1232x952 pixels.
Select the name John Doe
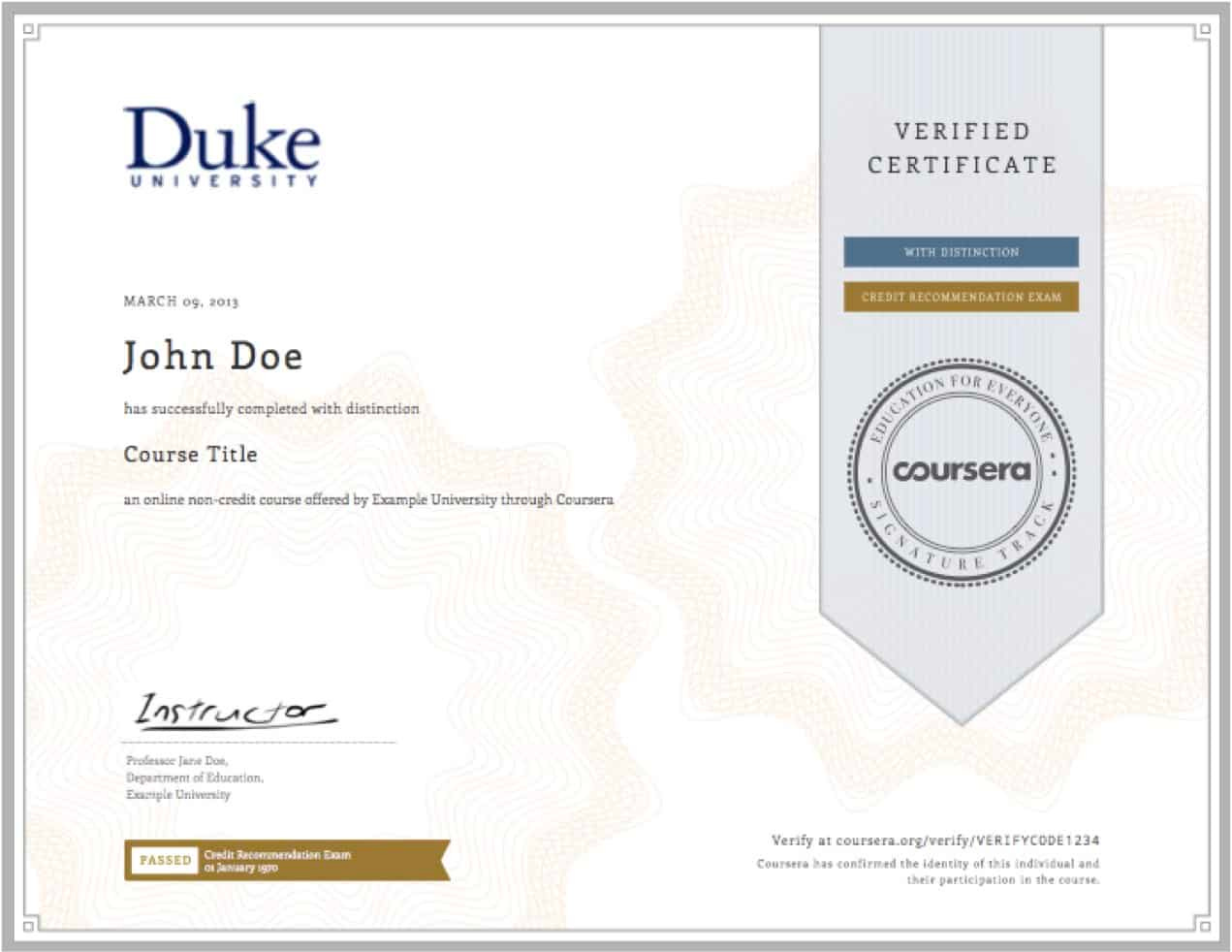[x=213, y=357]
